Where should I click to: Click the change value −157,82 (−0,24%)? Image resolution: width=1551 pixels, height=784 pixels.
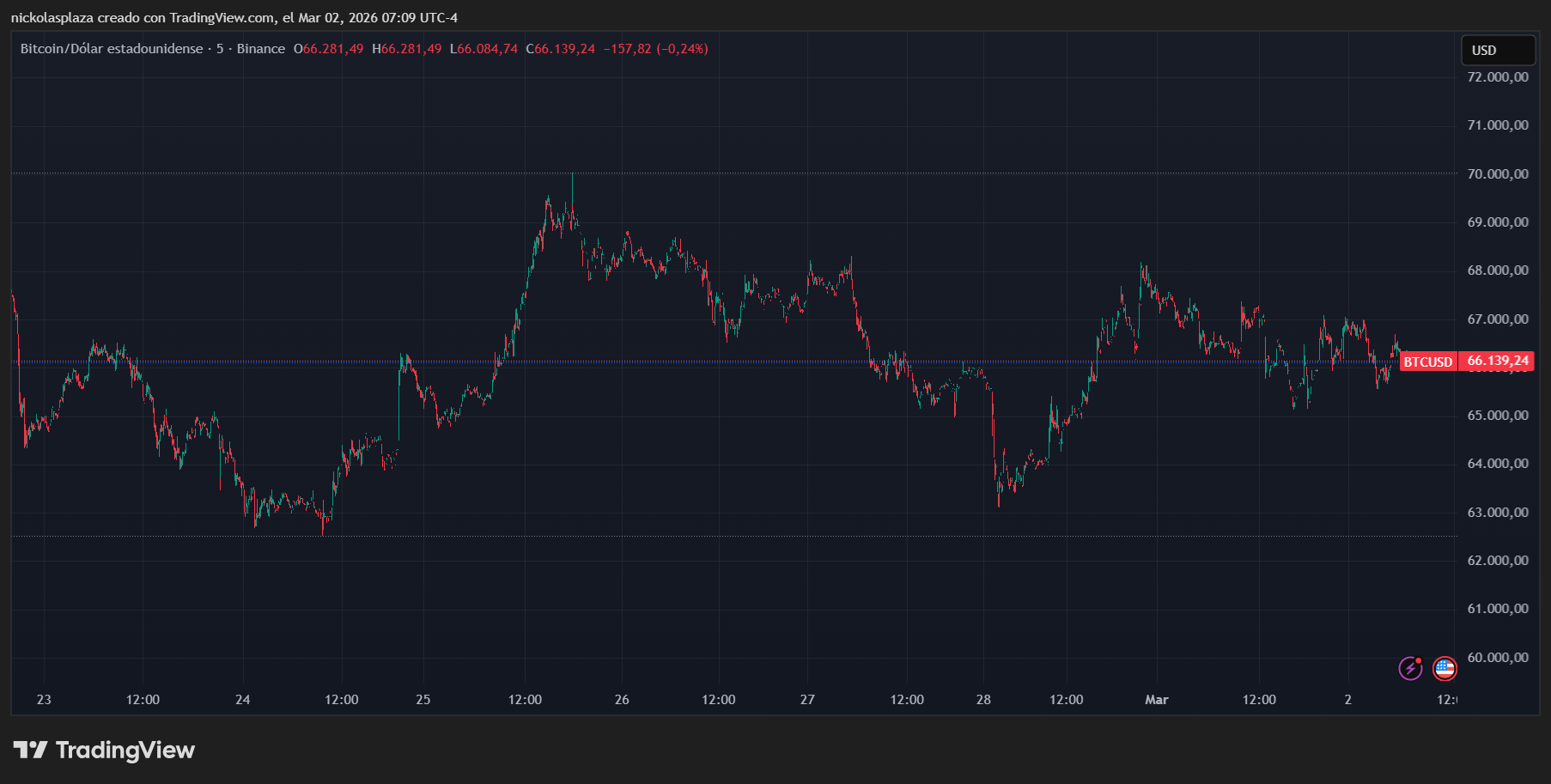655,49
